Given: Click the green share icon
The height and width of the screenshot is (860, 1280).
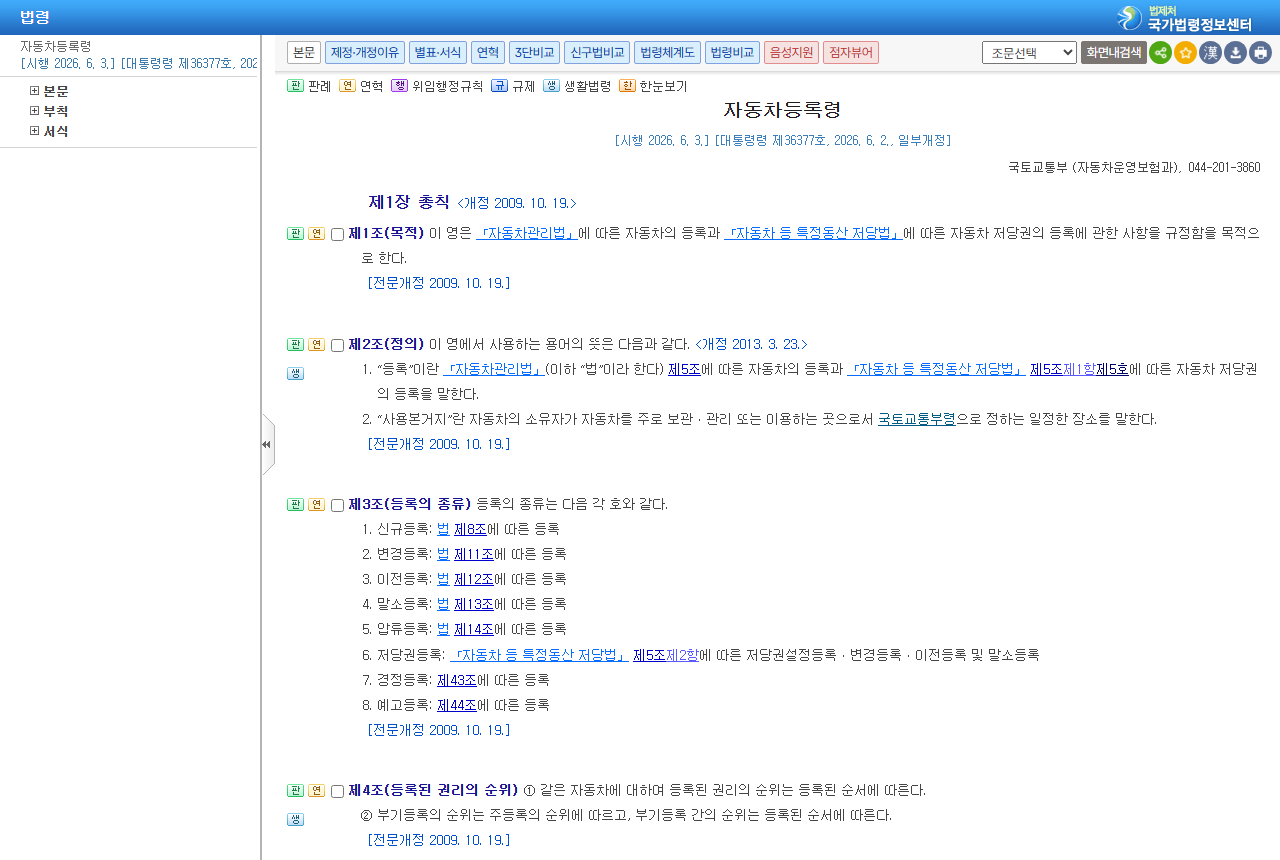Looking at the screenshot, I should pyautogui.click(x=1160, y=53).
